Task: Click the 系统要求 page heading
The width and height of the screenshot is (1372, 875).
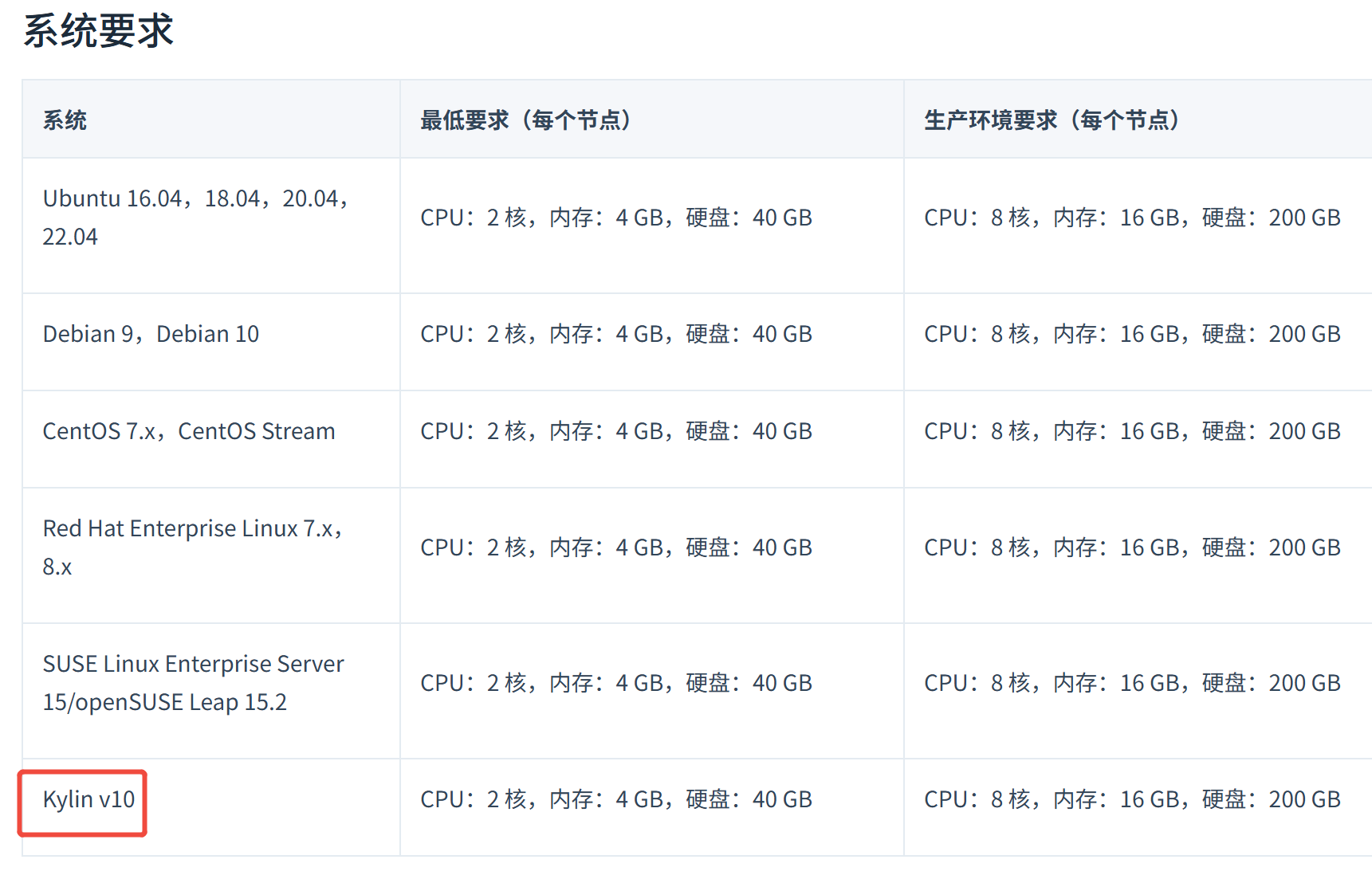Action: pos(98,32)
